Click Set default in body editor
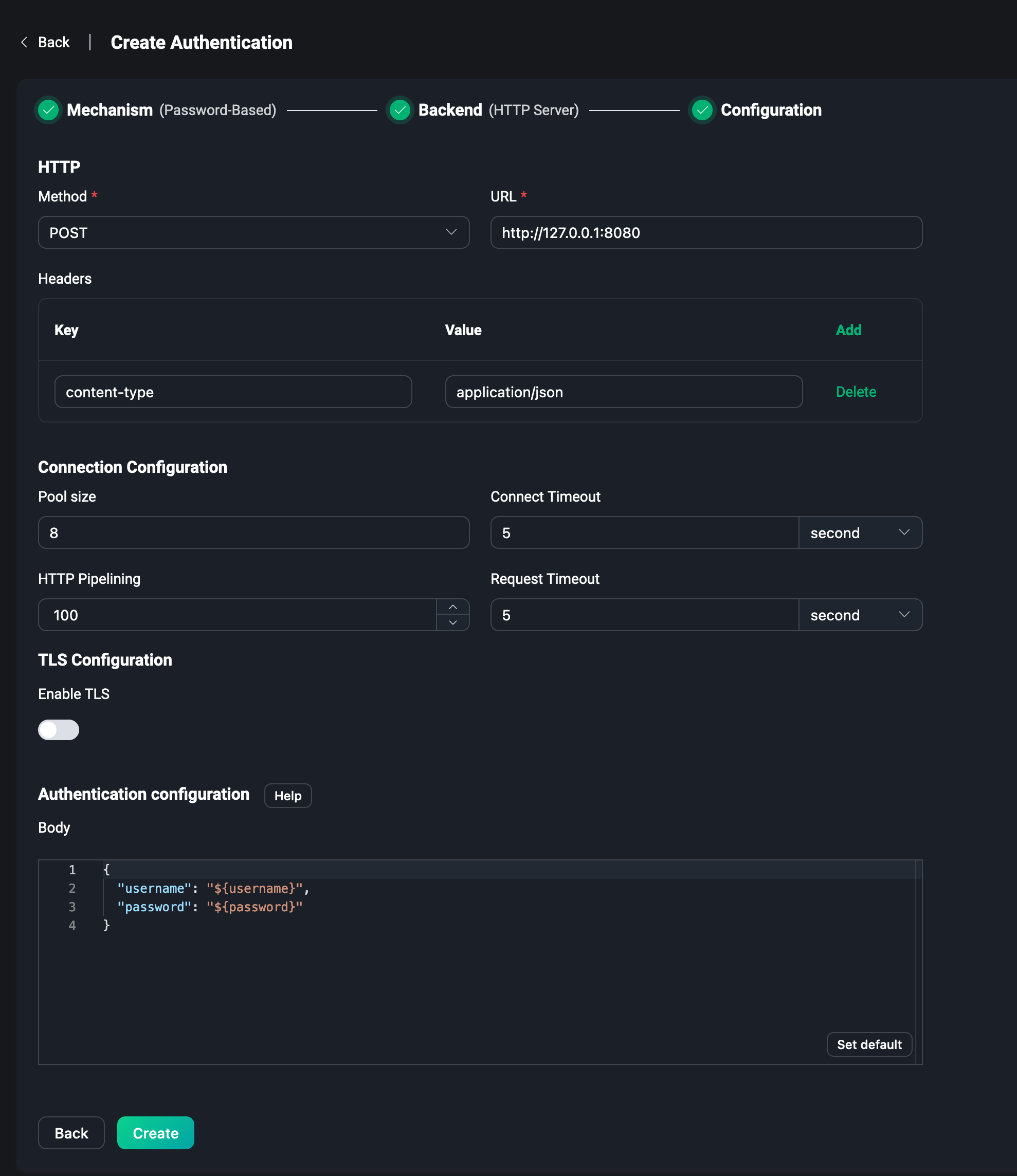Viewport: 1017px width, 1176px height. coord(869,1044)
